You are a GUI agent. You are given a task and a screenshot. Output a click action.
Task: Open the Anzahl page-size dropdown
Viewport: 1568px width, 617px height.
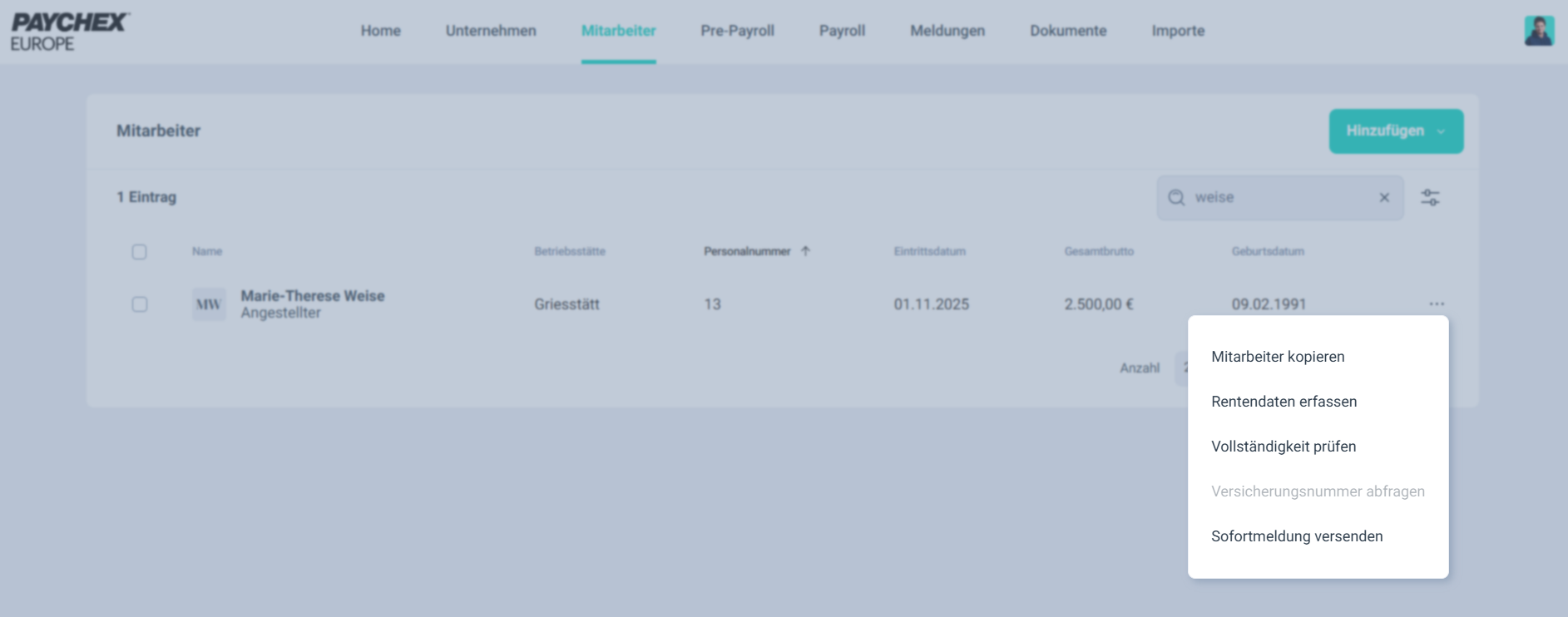(1181, 368)
